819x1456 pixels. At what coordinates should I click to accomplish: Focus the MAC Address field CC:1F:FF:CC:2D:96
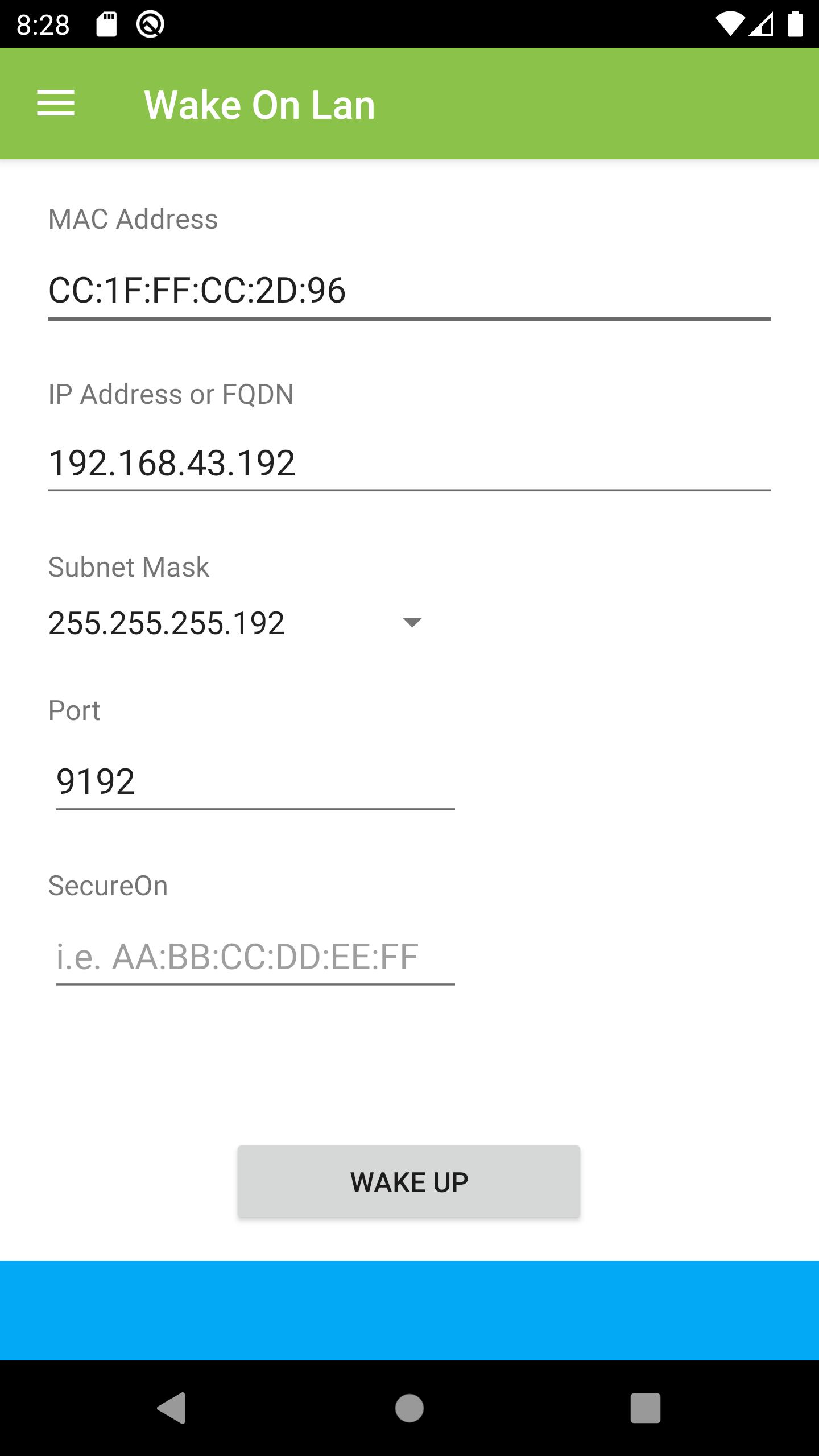[408, 290]
